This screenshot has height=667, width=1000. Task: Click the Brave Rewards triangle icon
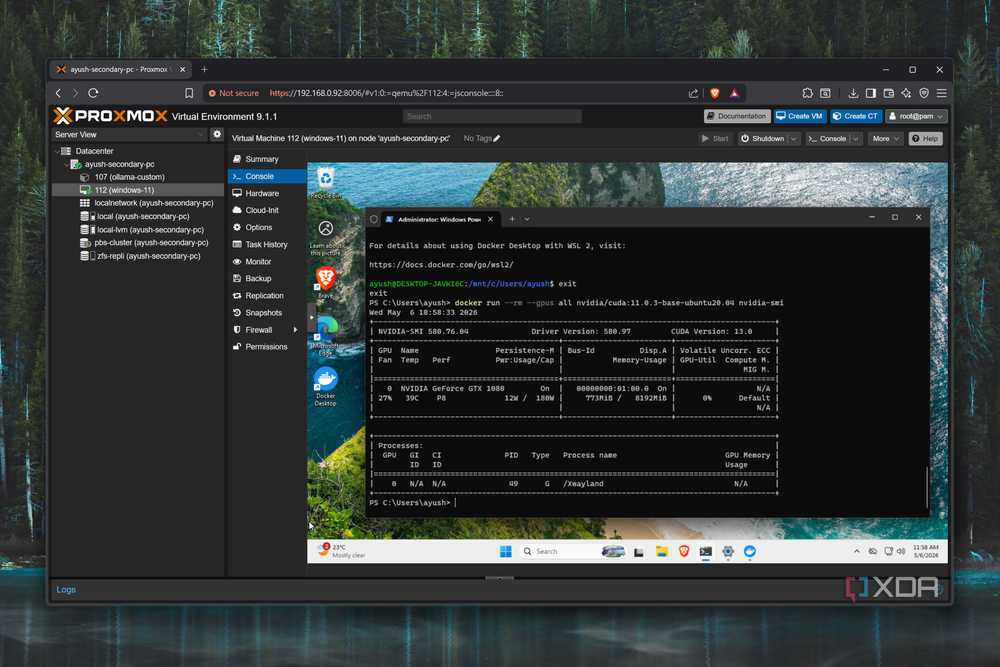tap(735, 93)
